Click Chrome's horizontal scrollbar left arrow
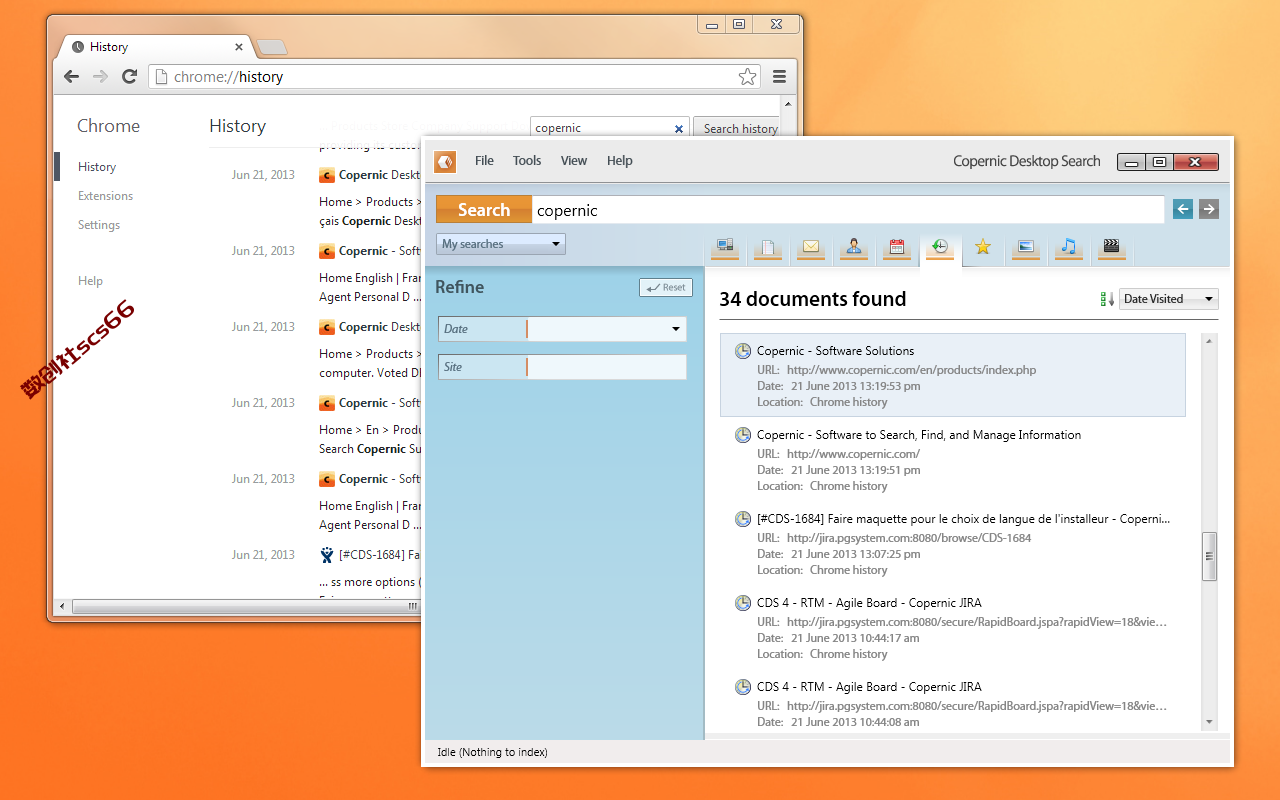 pyautogui.click(x=62, y=606)
